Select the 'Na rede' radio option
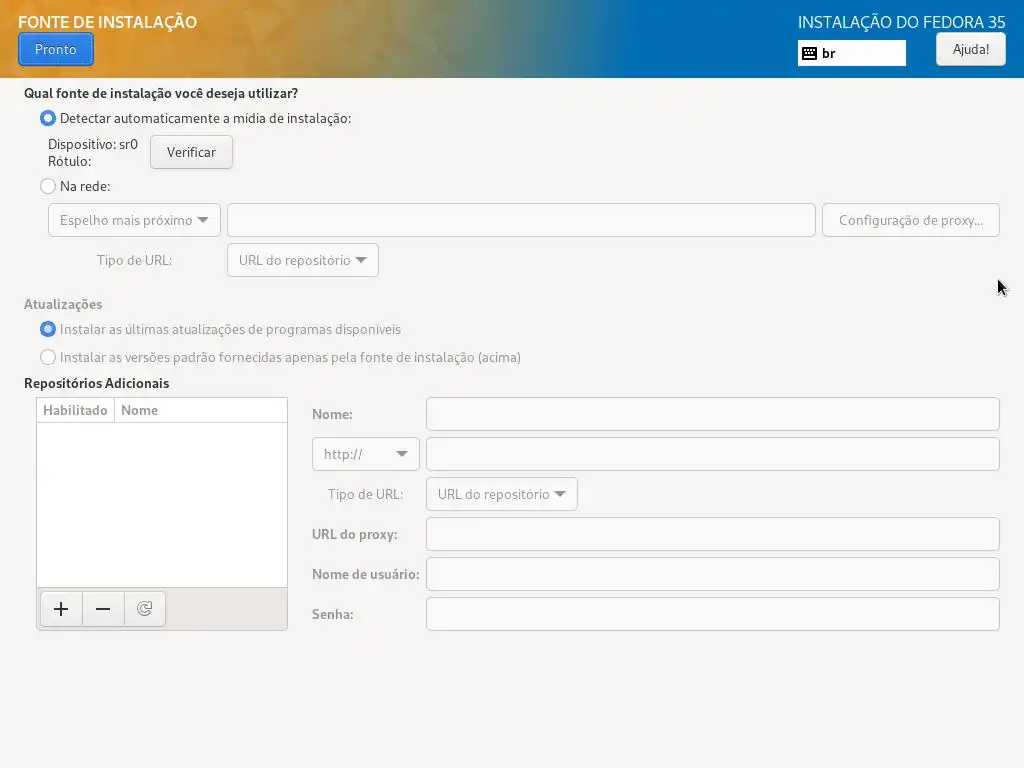This screenshot has width=1024, height=768. (x=48, y=186)
